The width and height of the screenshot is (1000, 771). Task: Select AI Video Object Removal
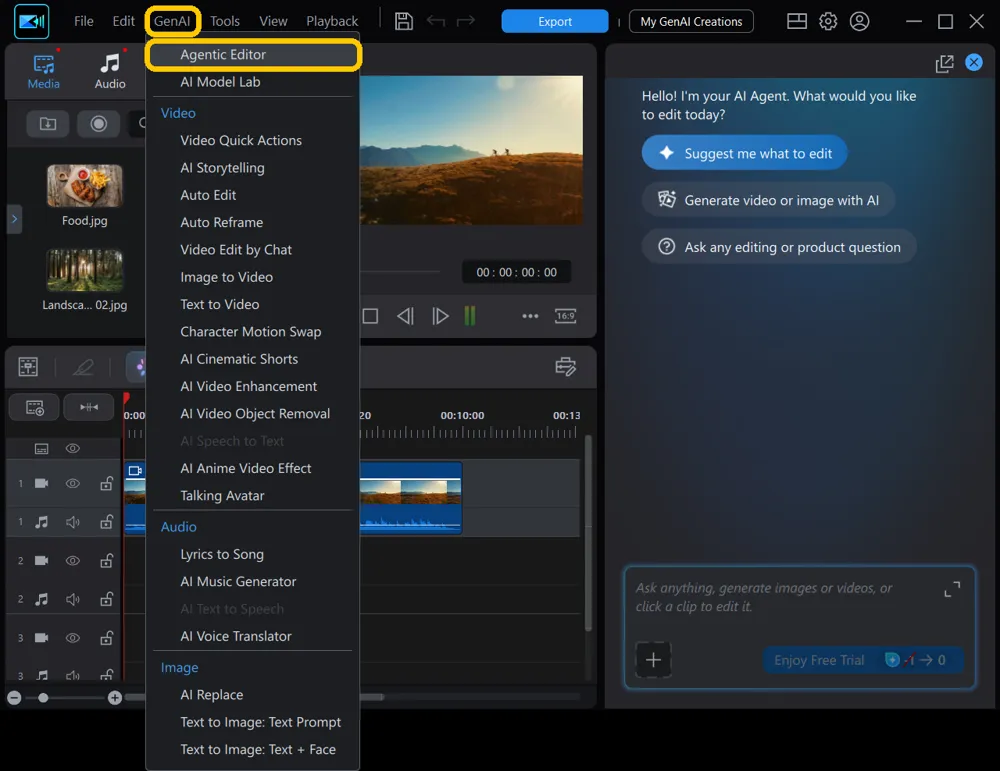coord(253,414)
